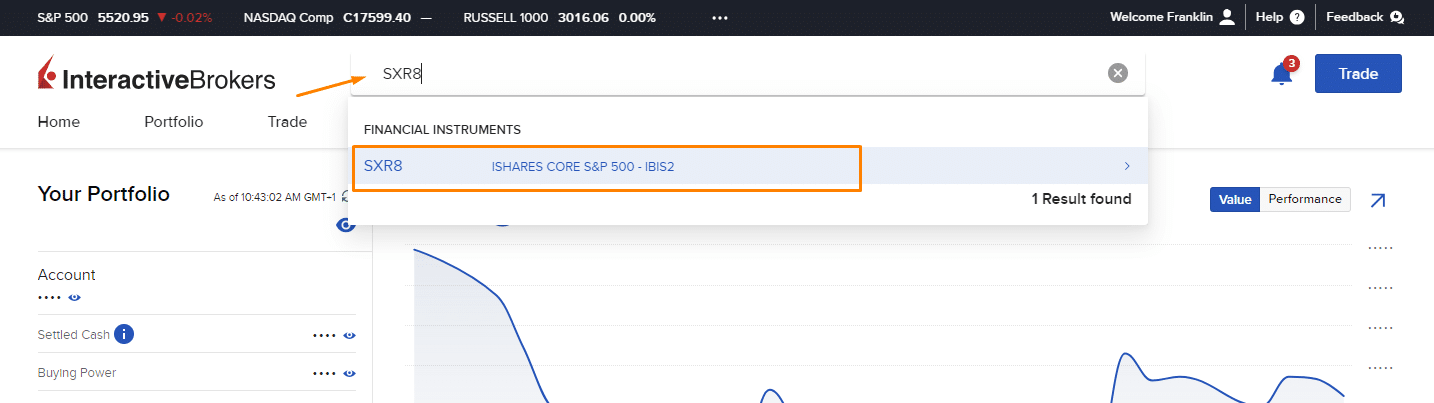Click the 1 Result found text
This screenshot has width=1434, height=403.
1081,199
